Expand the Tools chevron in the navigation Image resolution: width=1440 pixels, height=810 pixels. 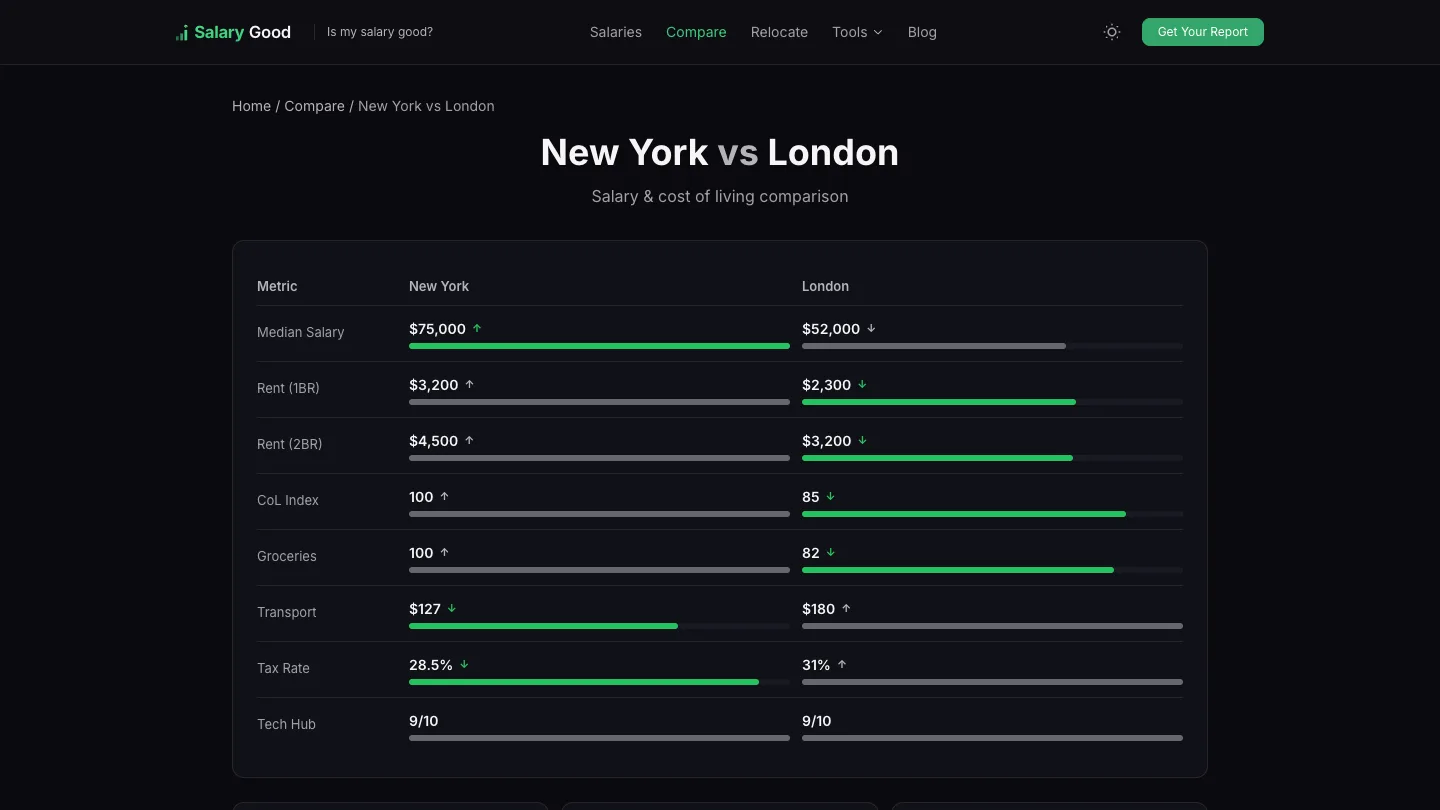(877, 32)
